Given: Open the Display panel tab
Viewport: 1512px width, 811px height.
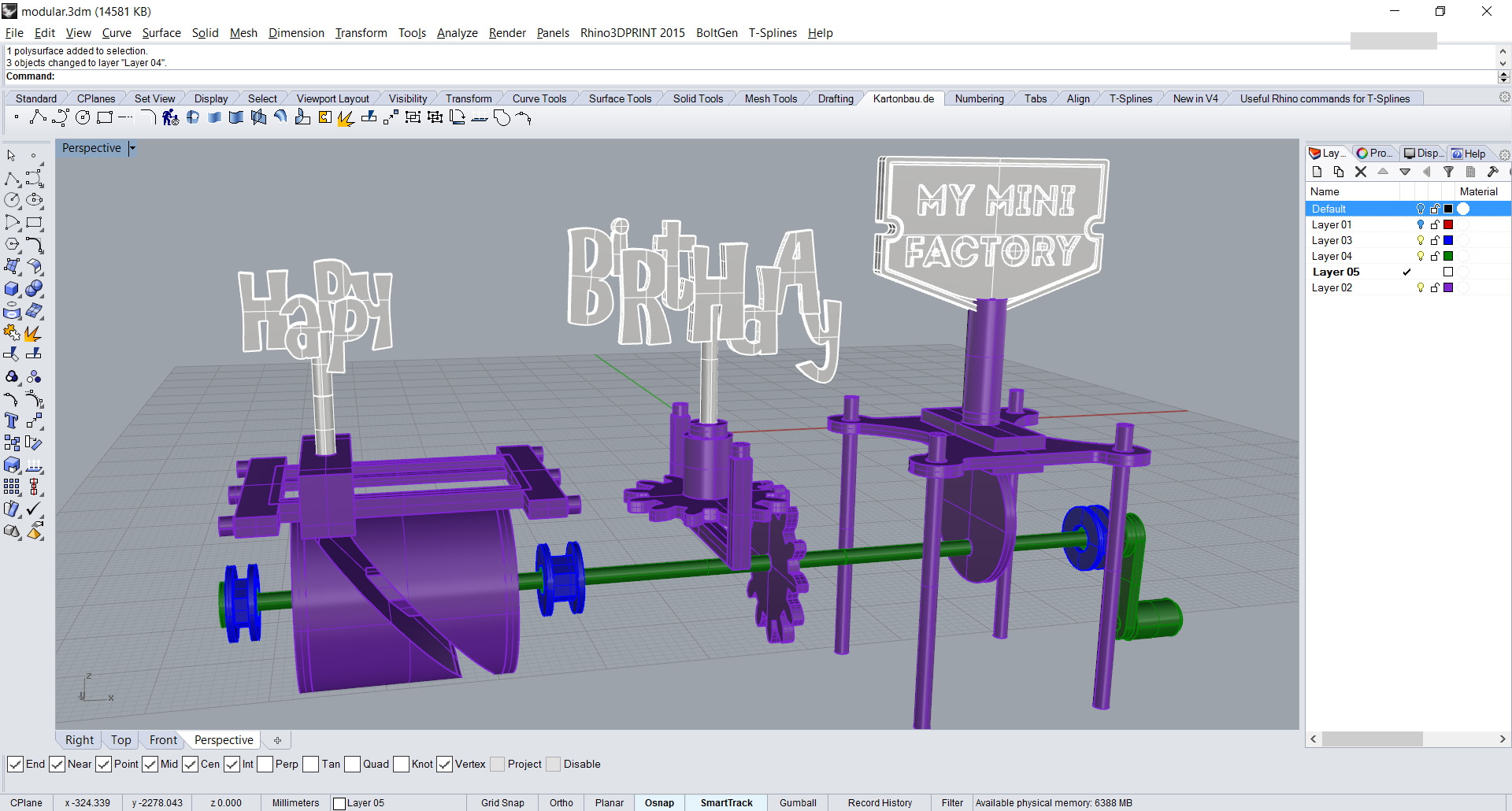Looking at the screenshot, I should [x=1423, y=154].
